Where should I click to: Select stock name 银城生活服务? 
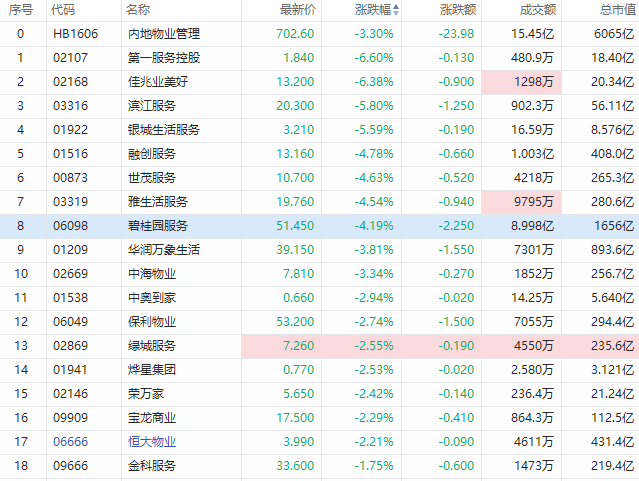(164, 130)
